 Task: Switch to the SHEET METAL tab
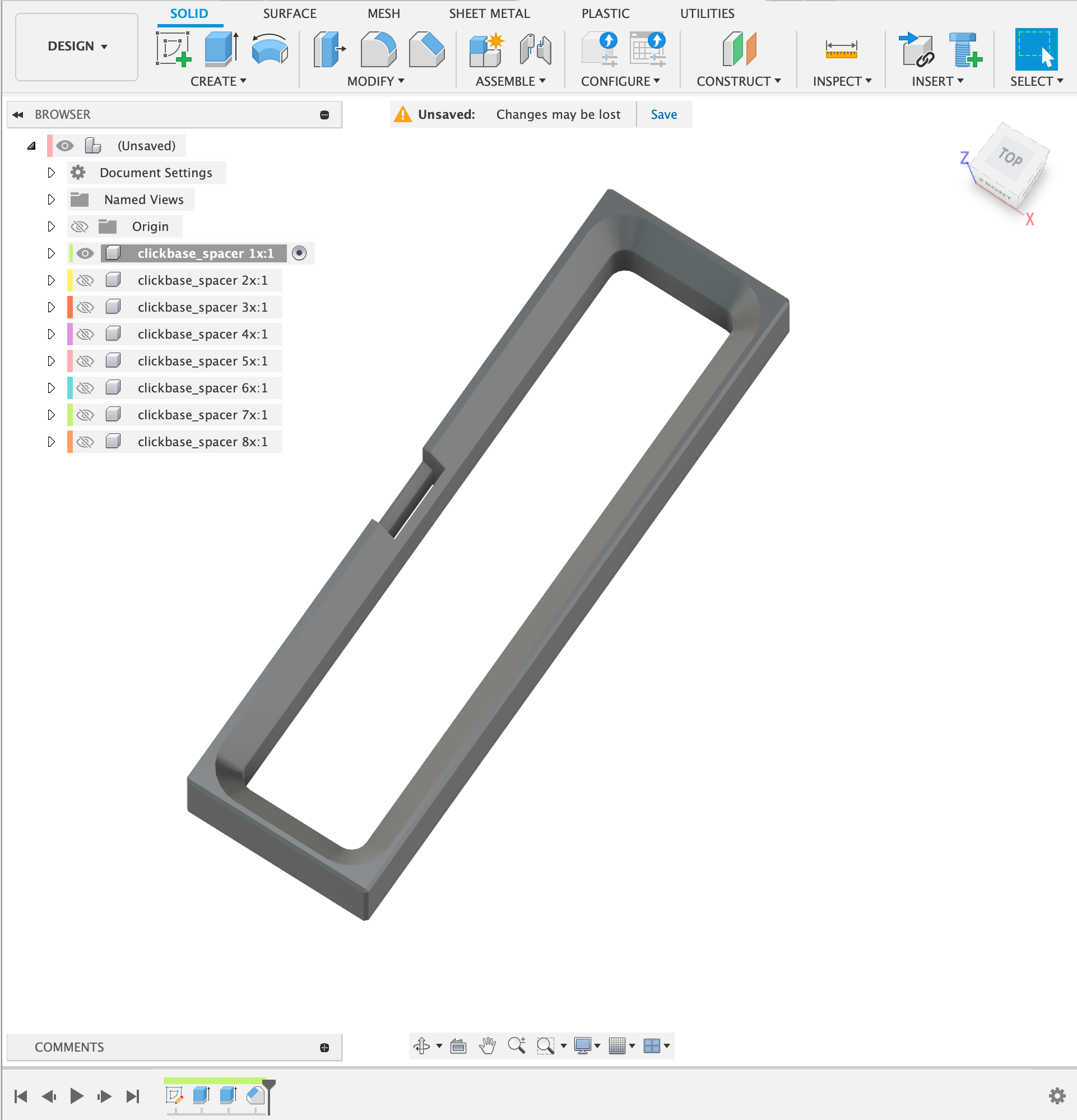click(x=489, y=13)
